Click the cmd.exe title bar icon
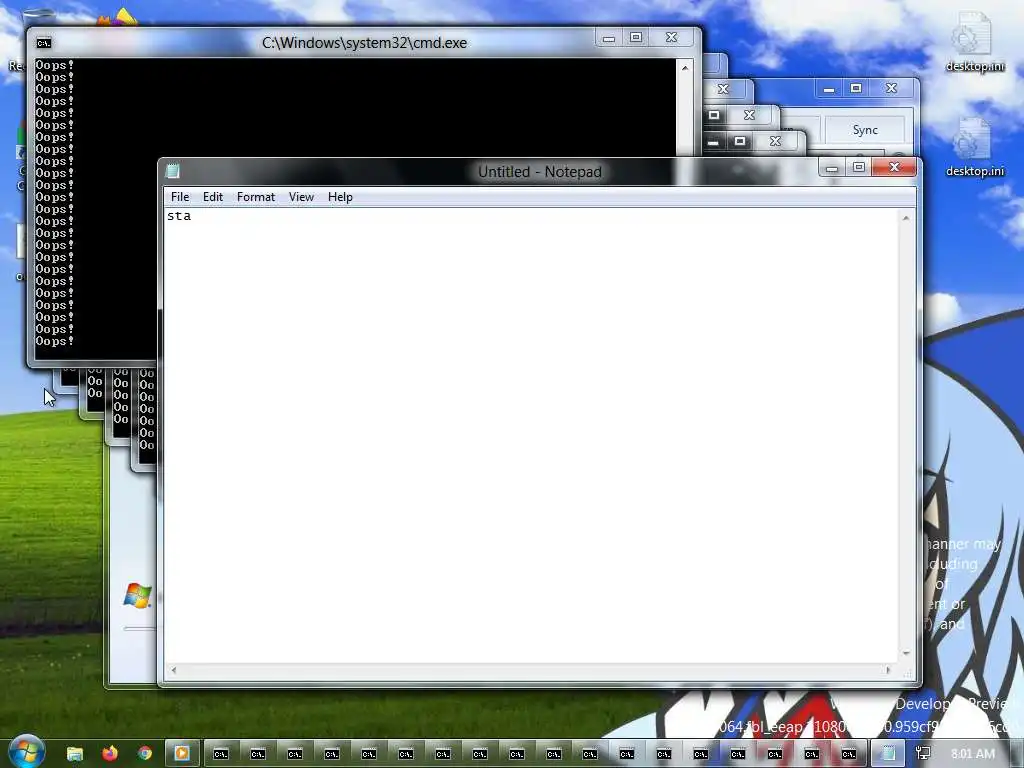This screenshot has width=1024, height=768. point(44,43)
